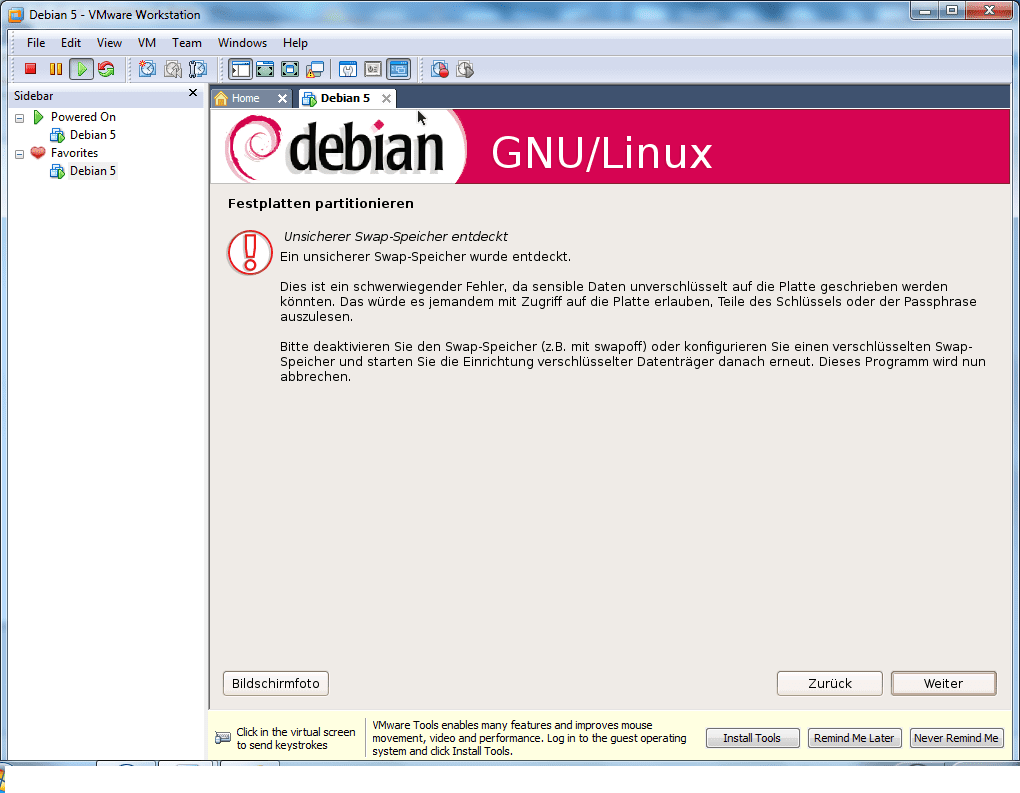Open the Team menu
The image size is (1020, 793).
tap(187, 43)
